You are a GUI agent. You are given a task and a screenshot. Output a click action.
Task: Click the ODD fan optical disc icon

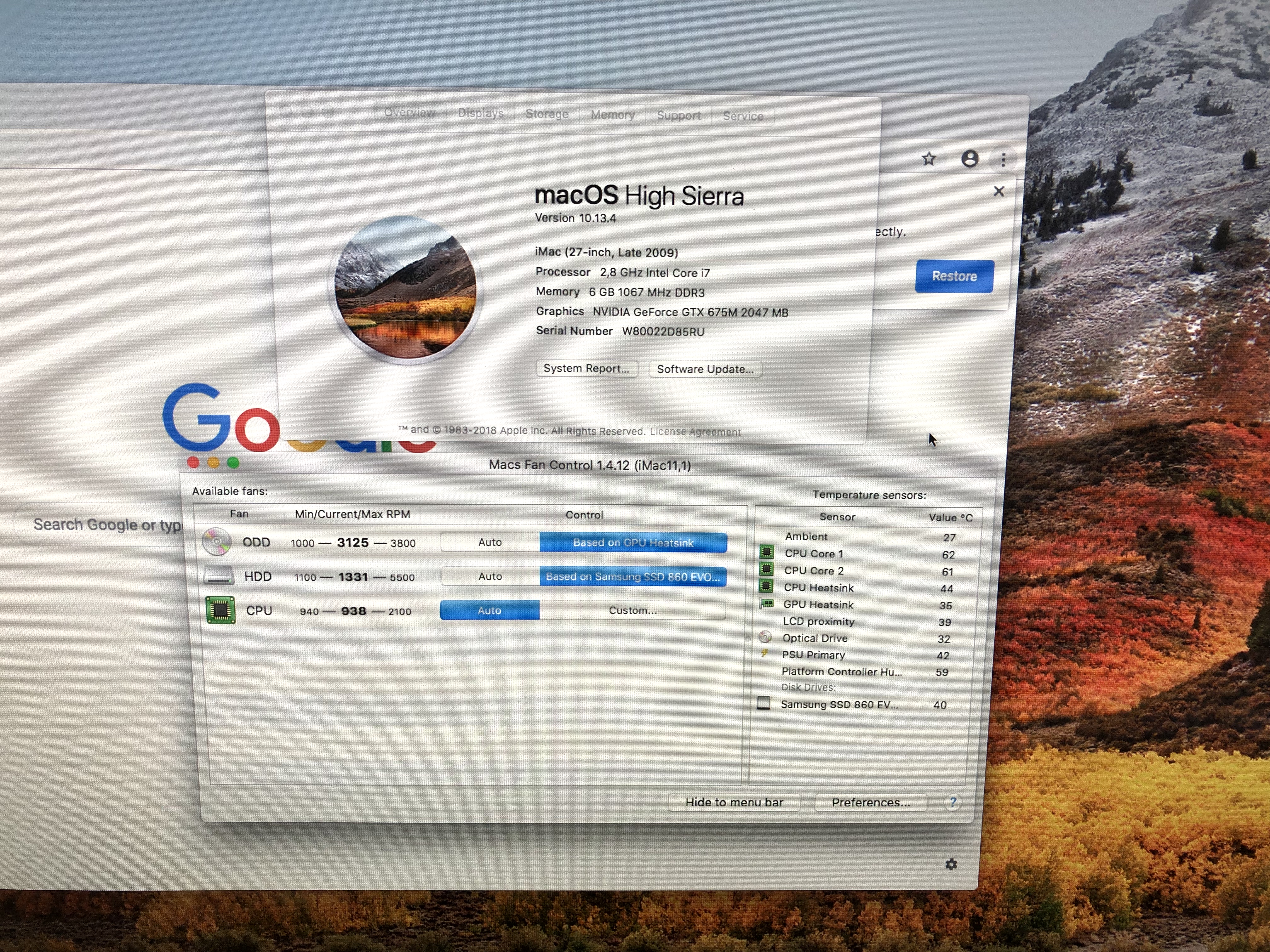[x=217, y=542]
